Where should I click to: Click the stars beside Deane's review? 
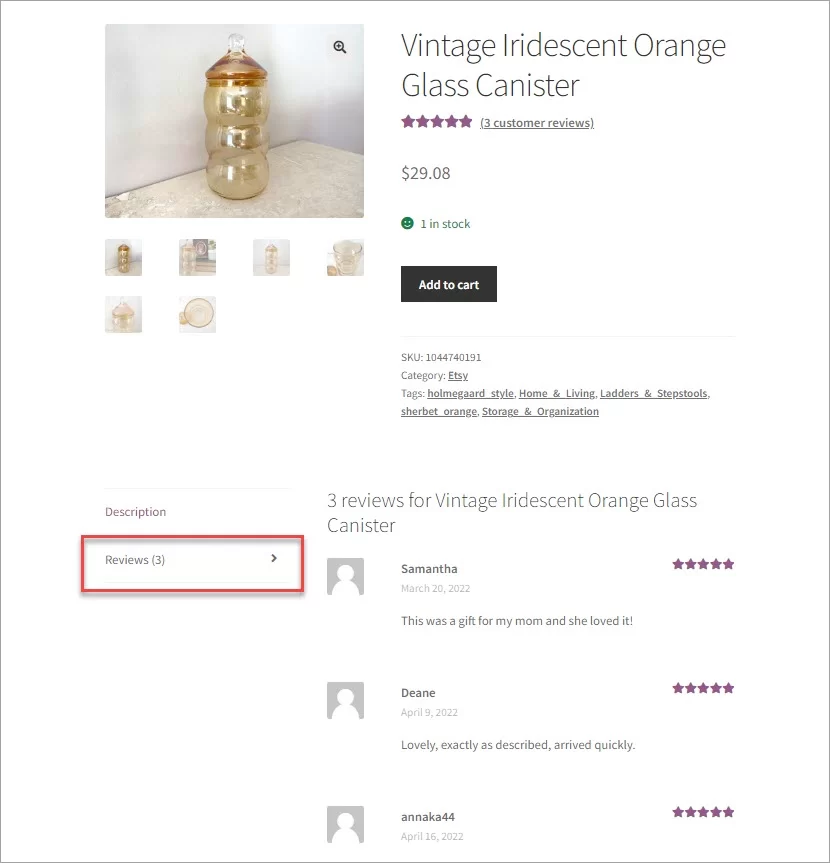703,687
